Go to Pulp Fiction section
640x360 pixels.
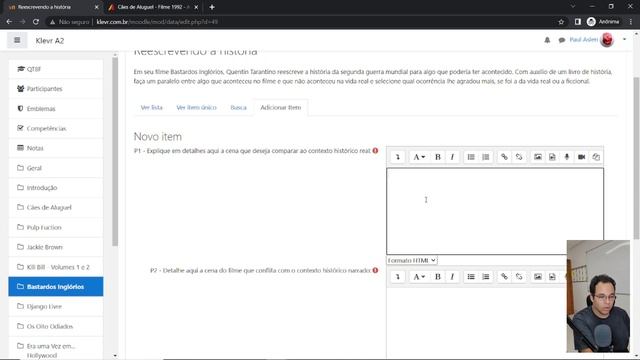[x=56, y=227]
